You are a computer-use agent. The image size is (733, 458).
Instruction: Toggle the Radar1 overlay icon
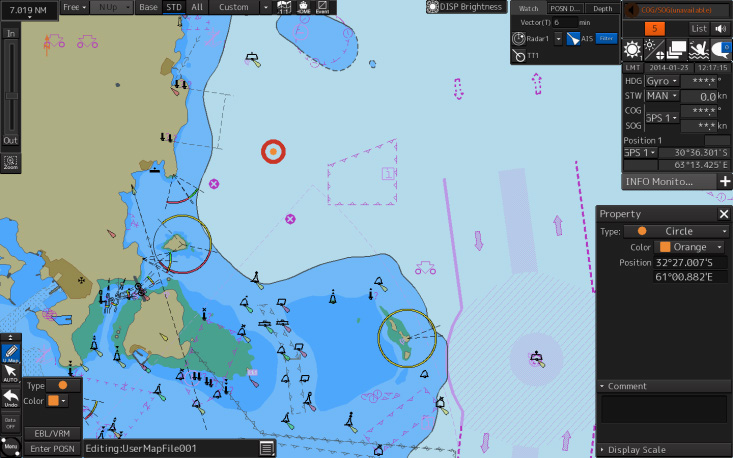tap(518, 39)
